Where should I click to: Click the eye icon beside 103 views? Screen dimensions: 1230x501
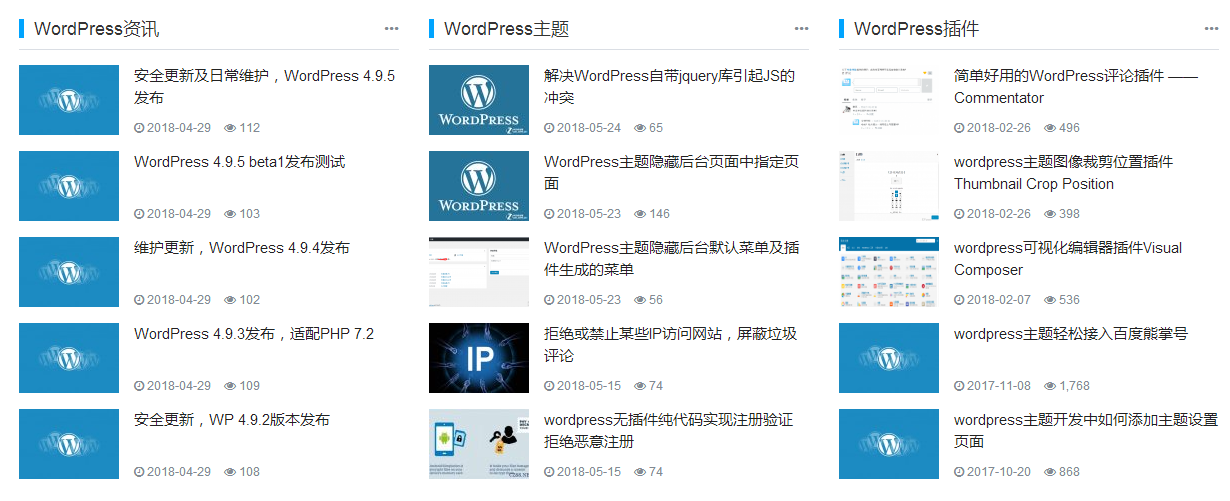[x=230, y=214]
